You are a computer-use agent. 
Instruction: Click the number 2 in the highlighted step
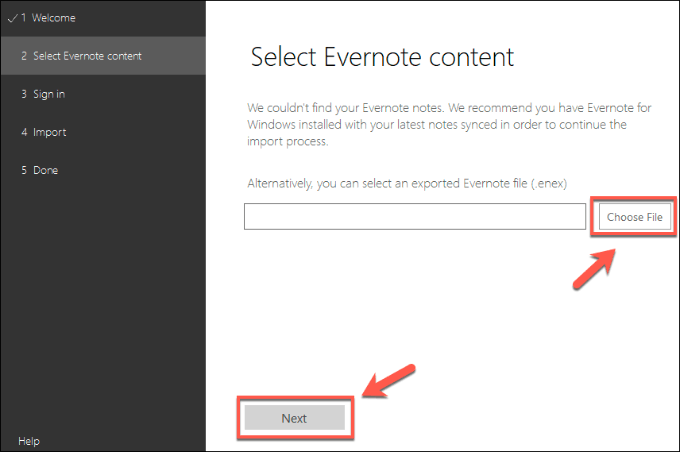(x=23, y=56)
